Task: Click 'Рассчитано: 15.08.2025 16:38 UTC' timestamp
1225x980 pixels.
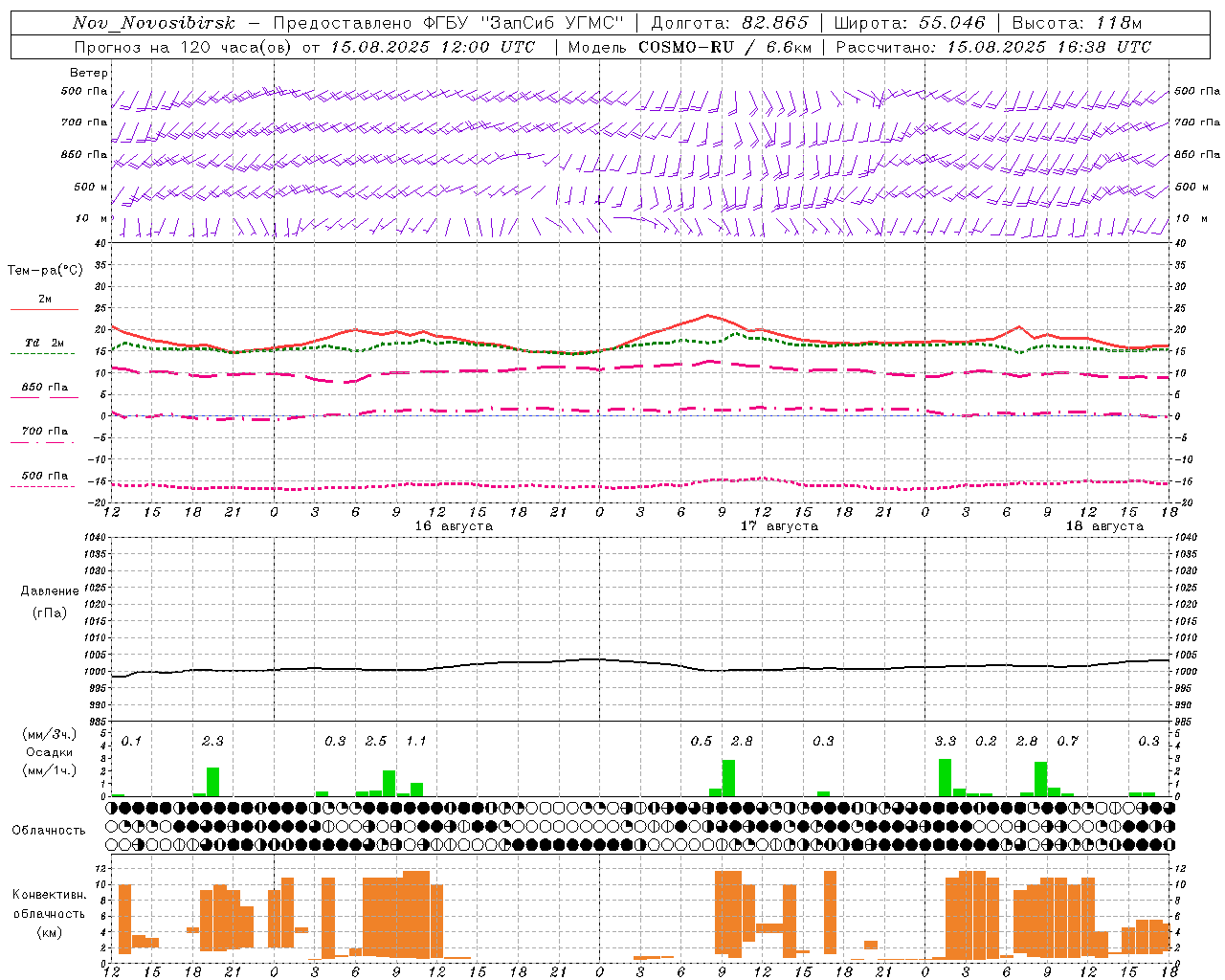Action: click(993, 47)
